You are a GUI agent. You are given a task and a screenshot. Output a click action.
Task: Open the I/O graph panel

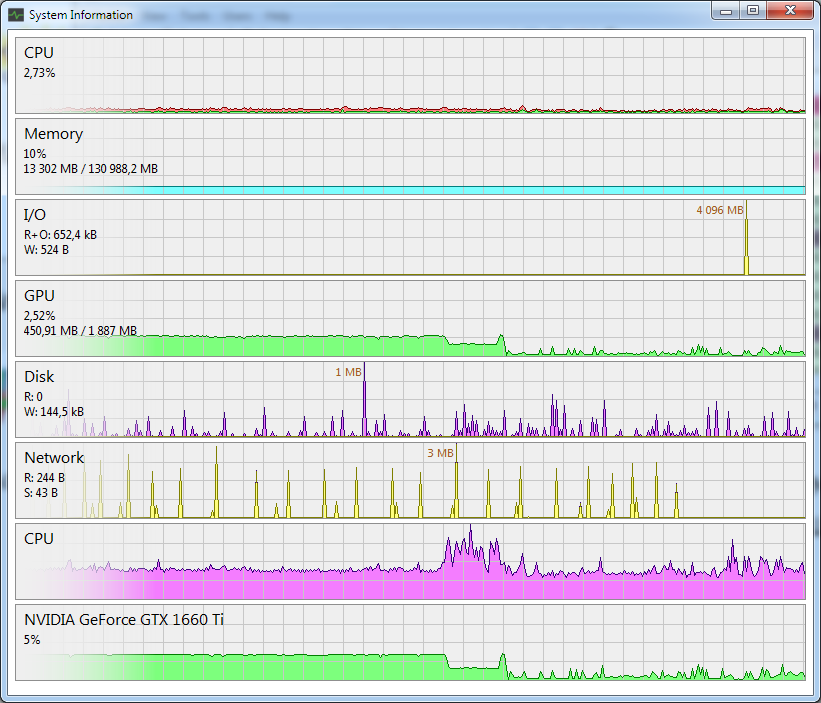(x=410, y=238)
